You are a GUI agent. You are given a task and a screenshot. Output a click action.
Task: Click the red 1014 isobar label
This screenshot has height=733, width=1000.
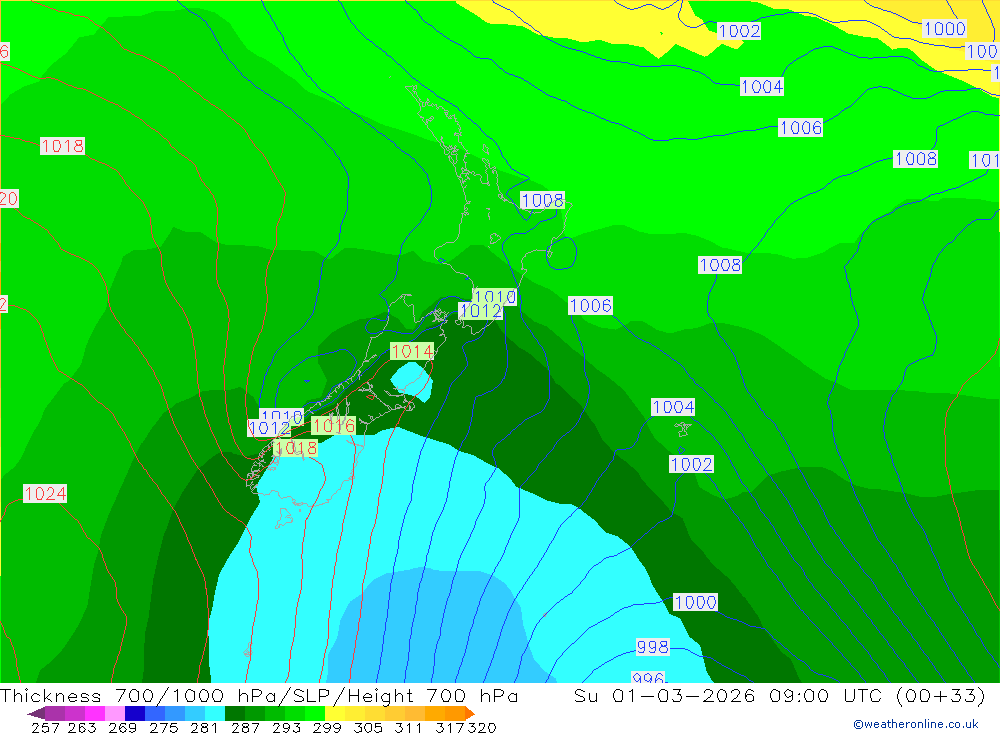tap(412, 352)
